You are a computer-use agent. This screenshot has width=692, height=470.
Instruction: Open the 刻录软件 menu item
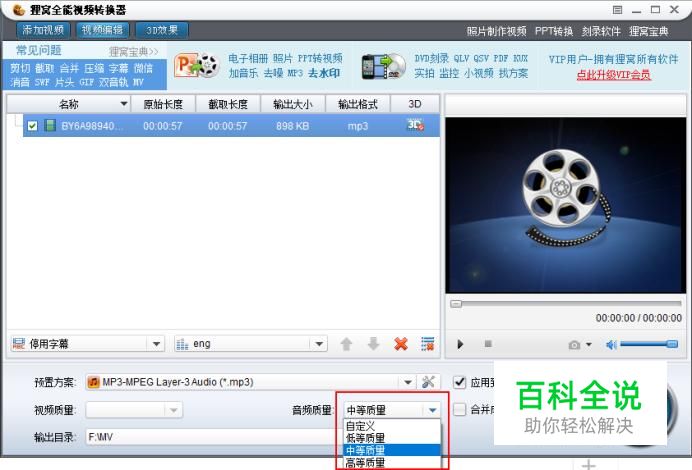(x=601, y=31)
